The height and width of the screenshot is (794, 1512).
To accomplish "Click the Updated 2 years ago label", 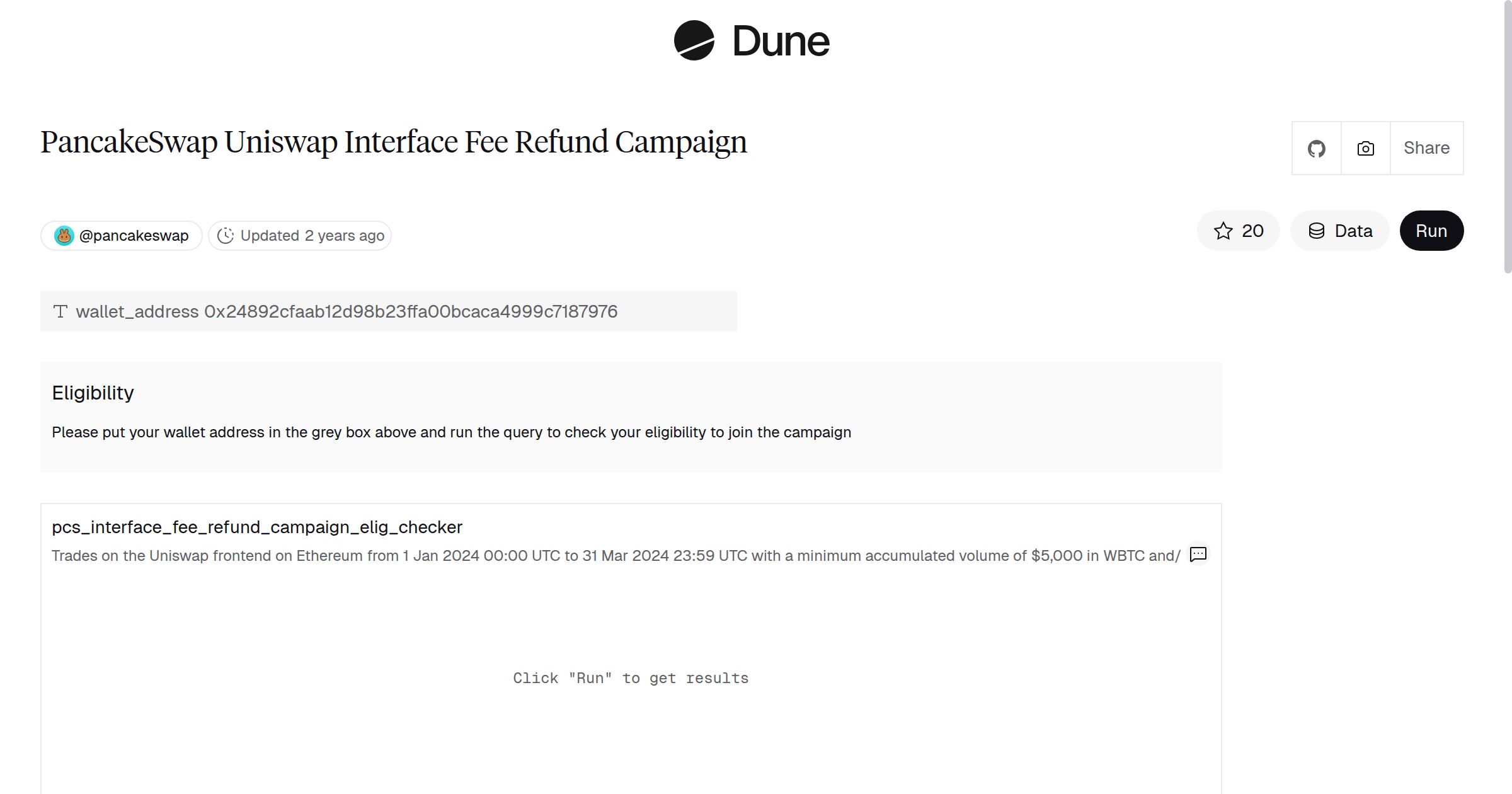I will pos(311,235).
